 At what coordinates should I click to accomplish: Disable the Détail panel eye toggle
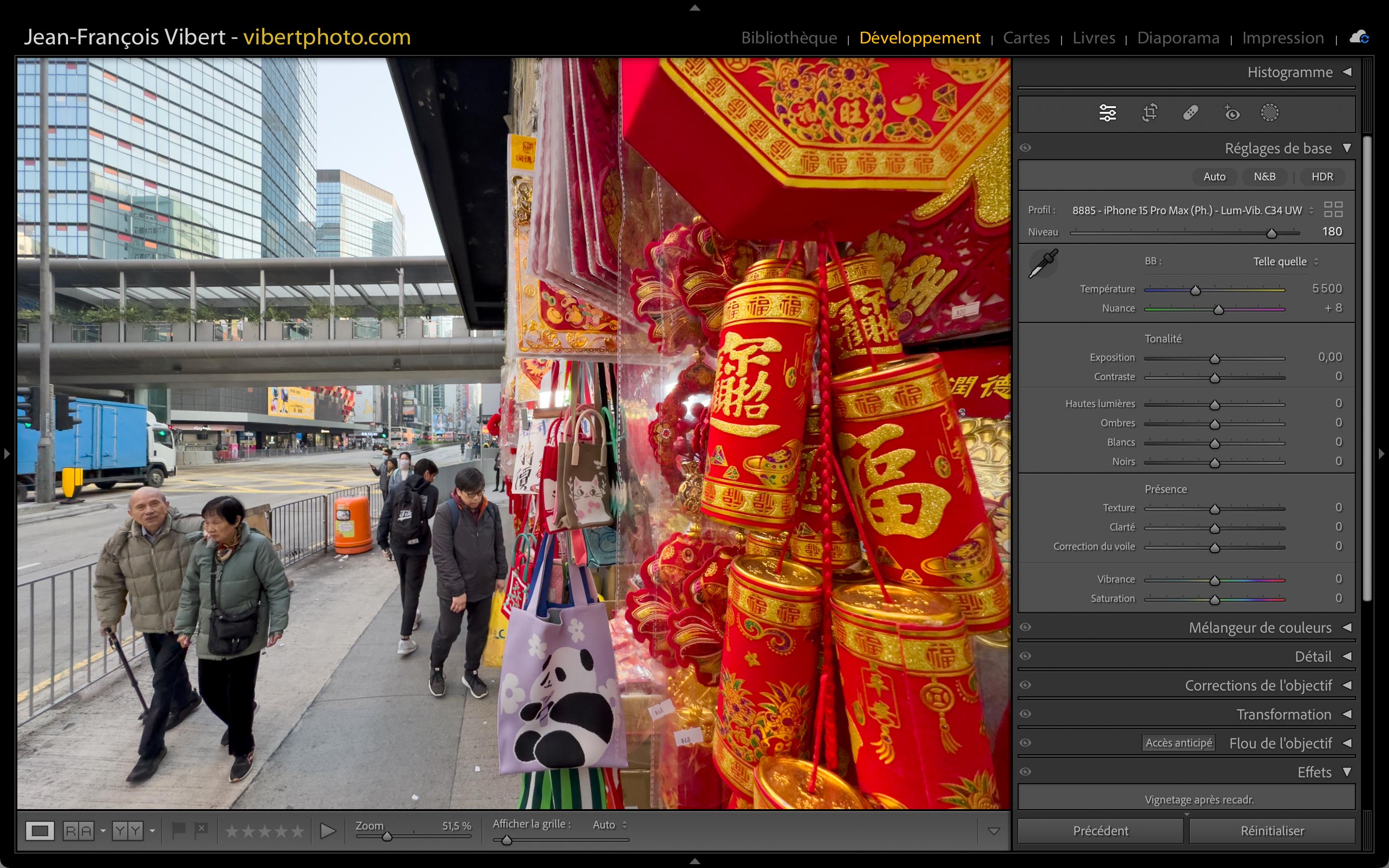(1026, 656)
